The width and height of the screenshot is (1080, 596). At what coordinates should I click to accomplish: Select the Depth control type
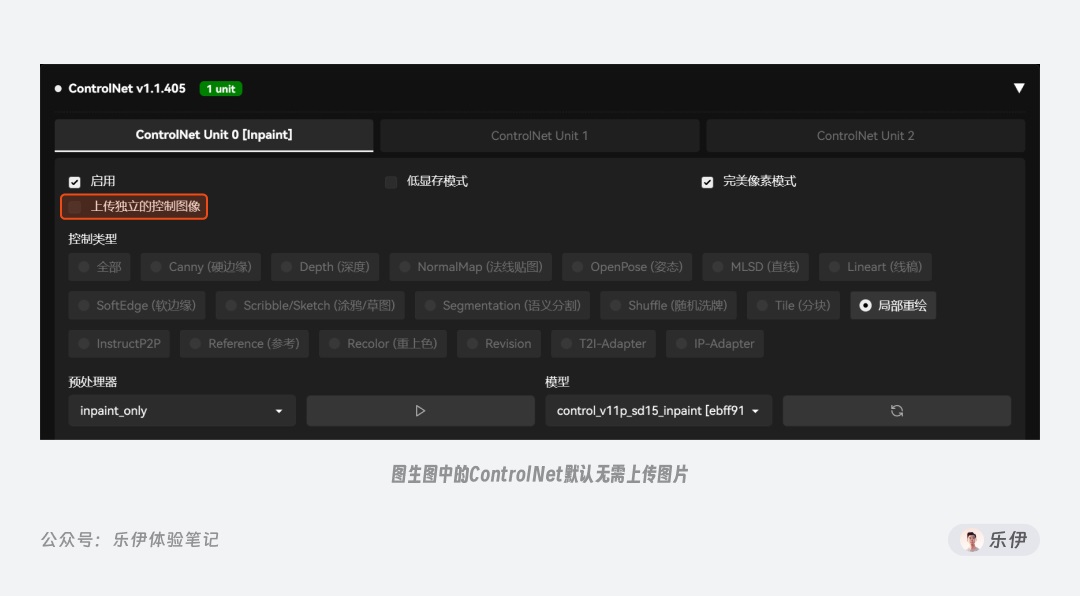tap(324, 267)
